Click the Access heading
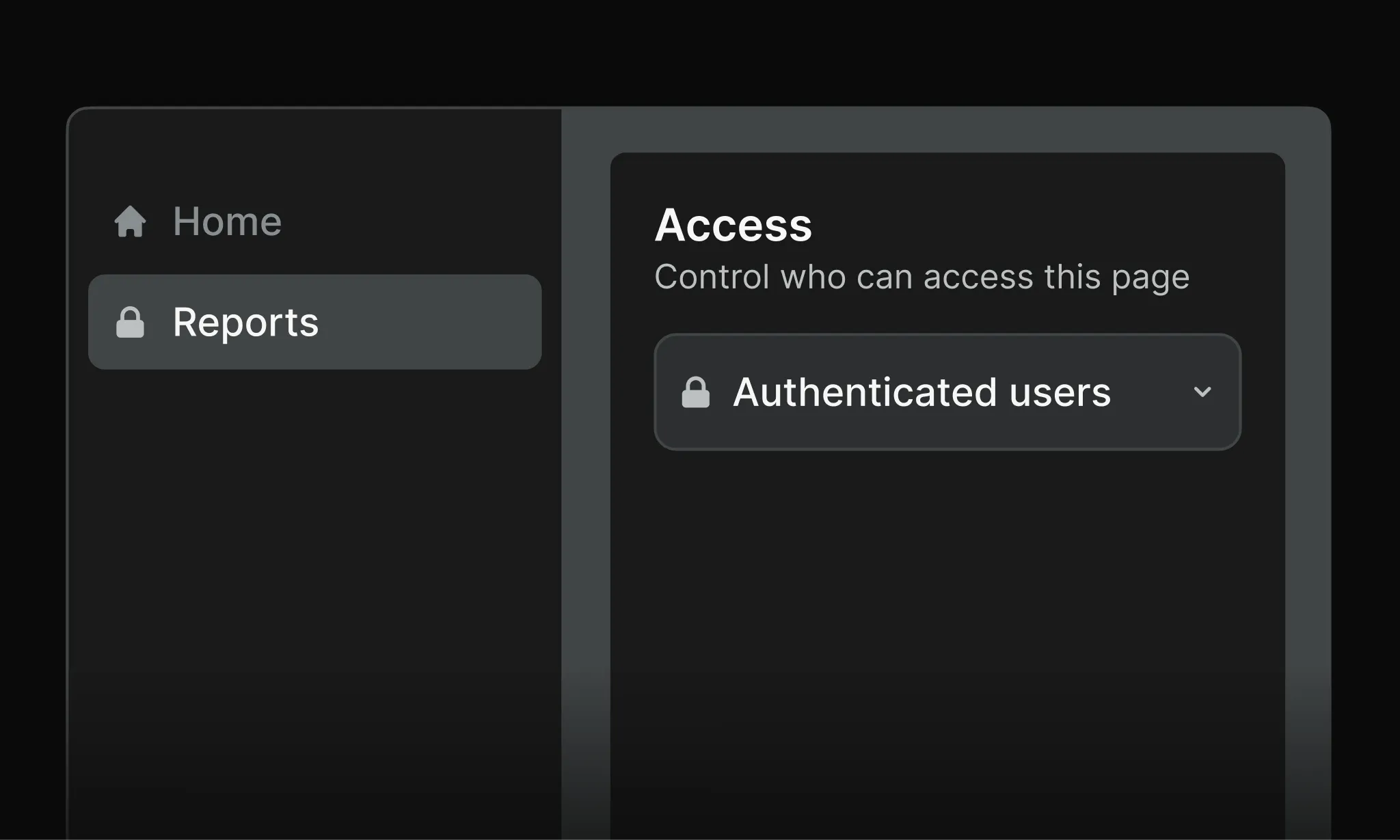This screenshot has width=1400, height=840. pos(733,226)
